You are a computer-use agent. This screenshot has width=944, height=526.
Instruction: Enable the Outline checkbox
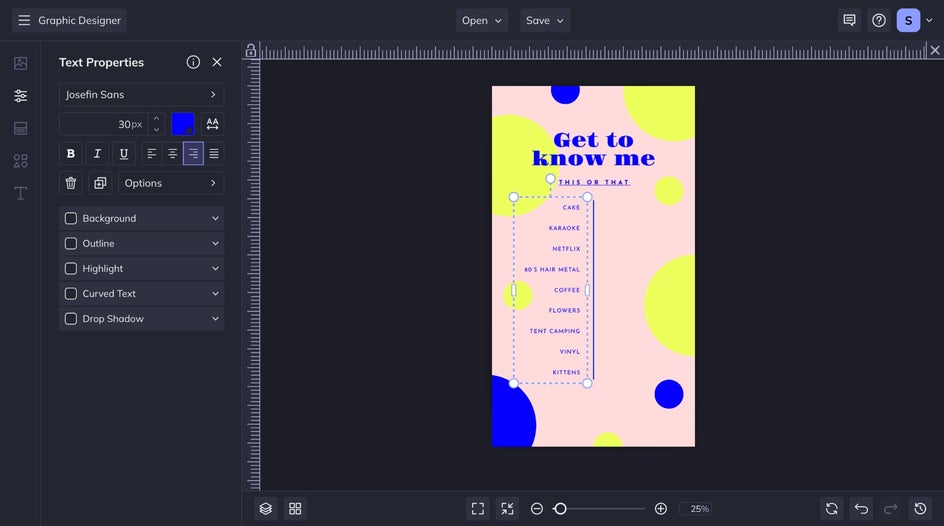pyautogui.click(x=71, y=244)
